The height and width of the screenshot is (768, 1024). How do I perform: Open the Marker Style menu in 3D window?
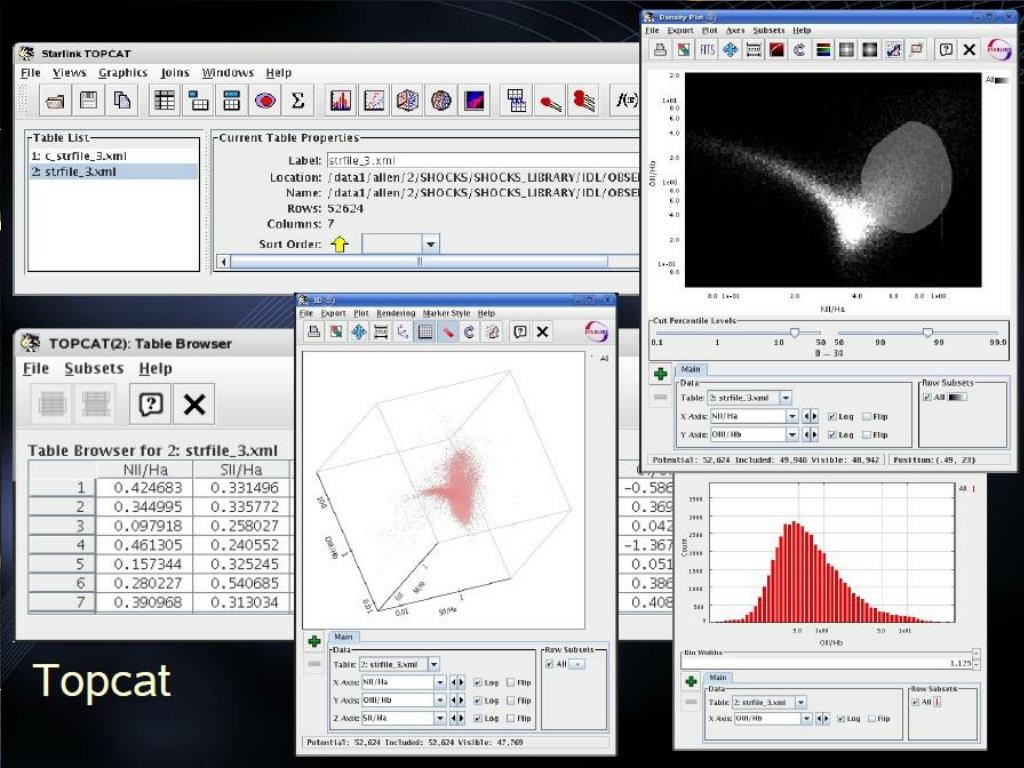click(x=446, y=313)
